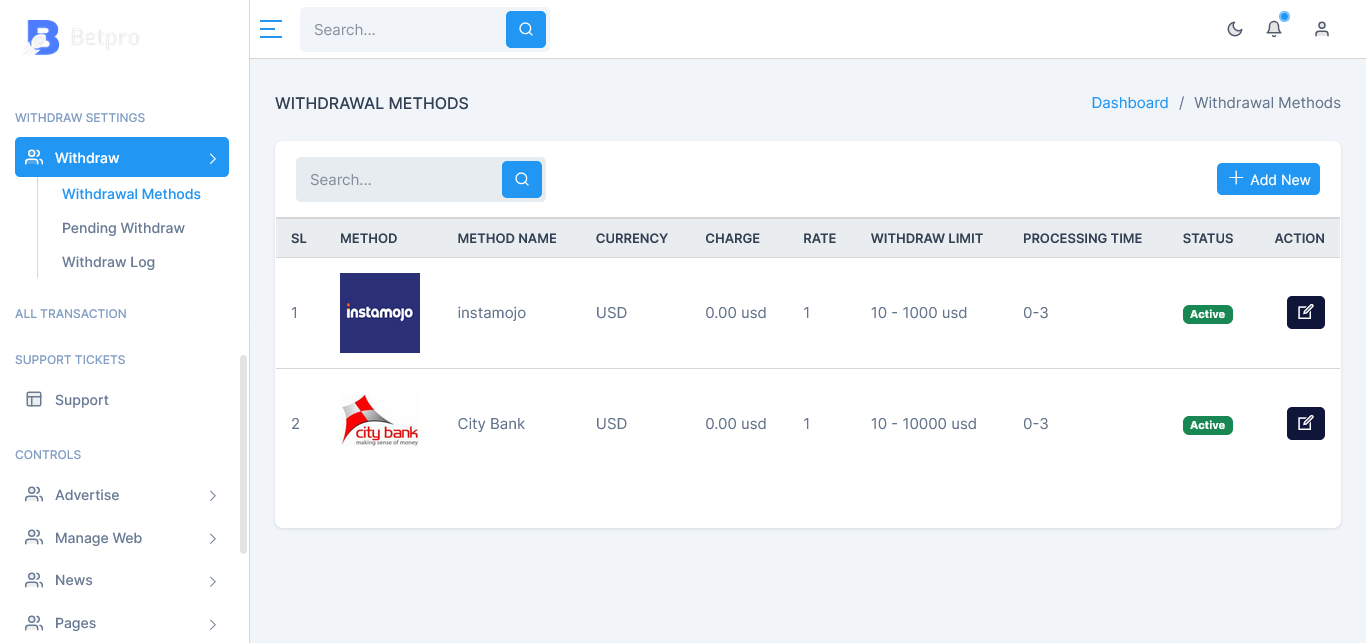The width and height of the screenshot is (1366, 643).
Task: Click the top bar search magnifier button
Action: (526, 29)
